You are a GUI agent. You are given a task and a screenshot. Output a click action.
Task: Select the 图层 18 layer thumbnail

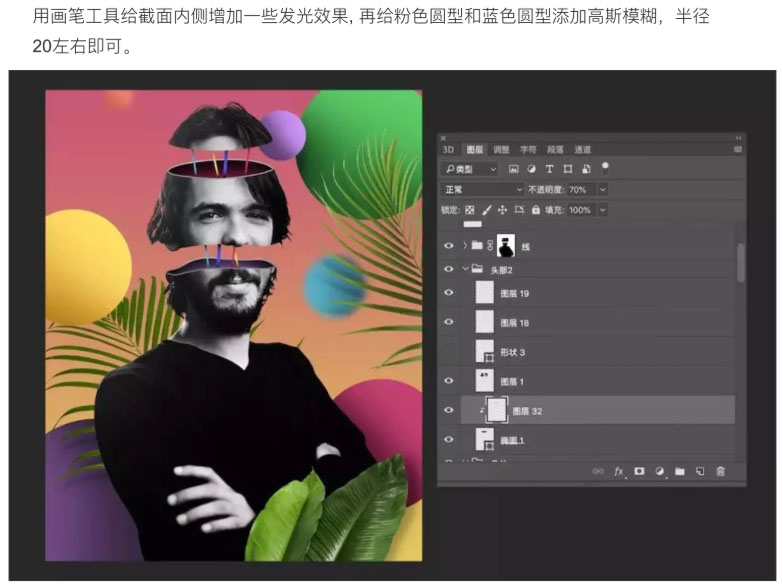[x=484, y=322]
